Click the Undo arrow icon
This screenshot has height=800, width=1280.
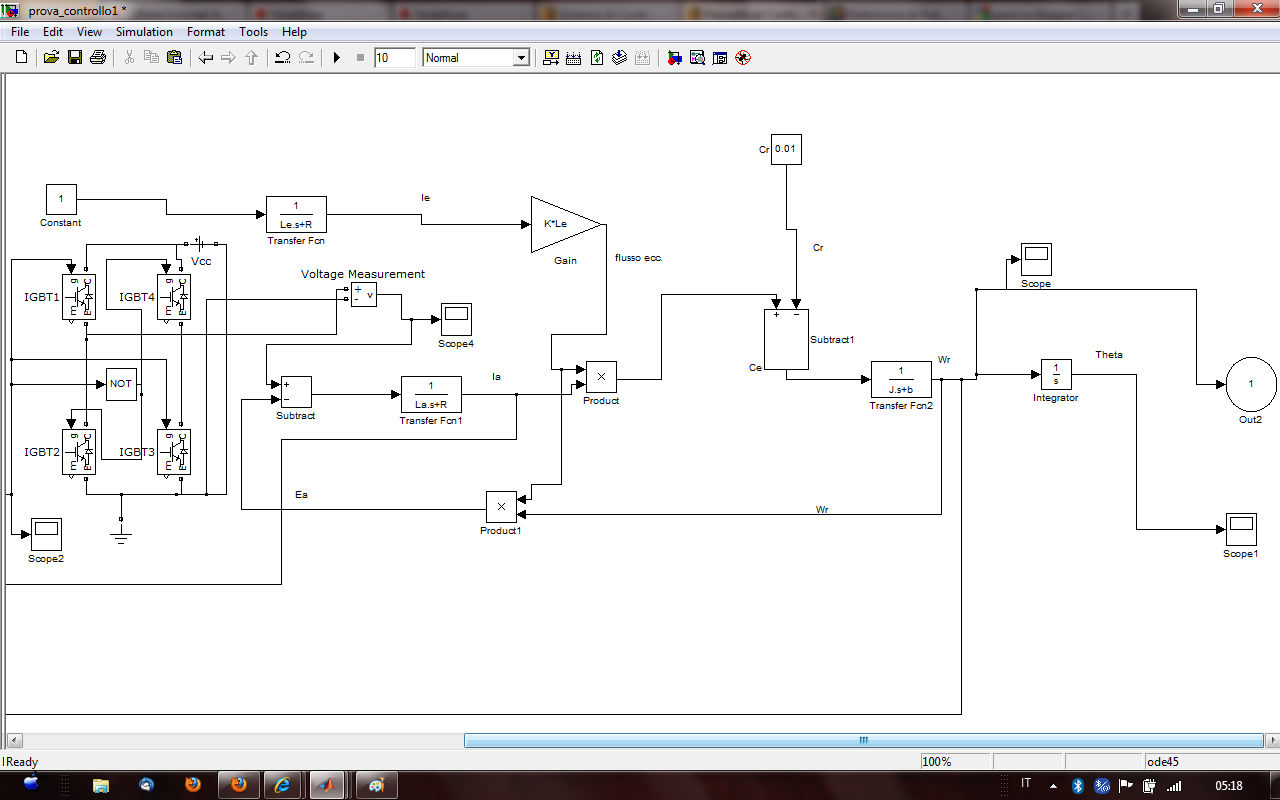point(283,58)
